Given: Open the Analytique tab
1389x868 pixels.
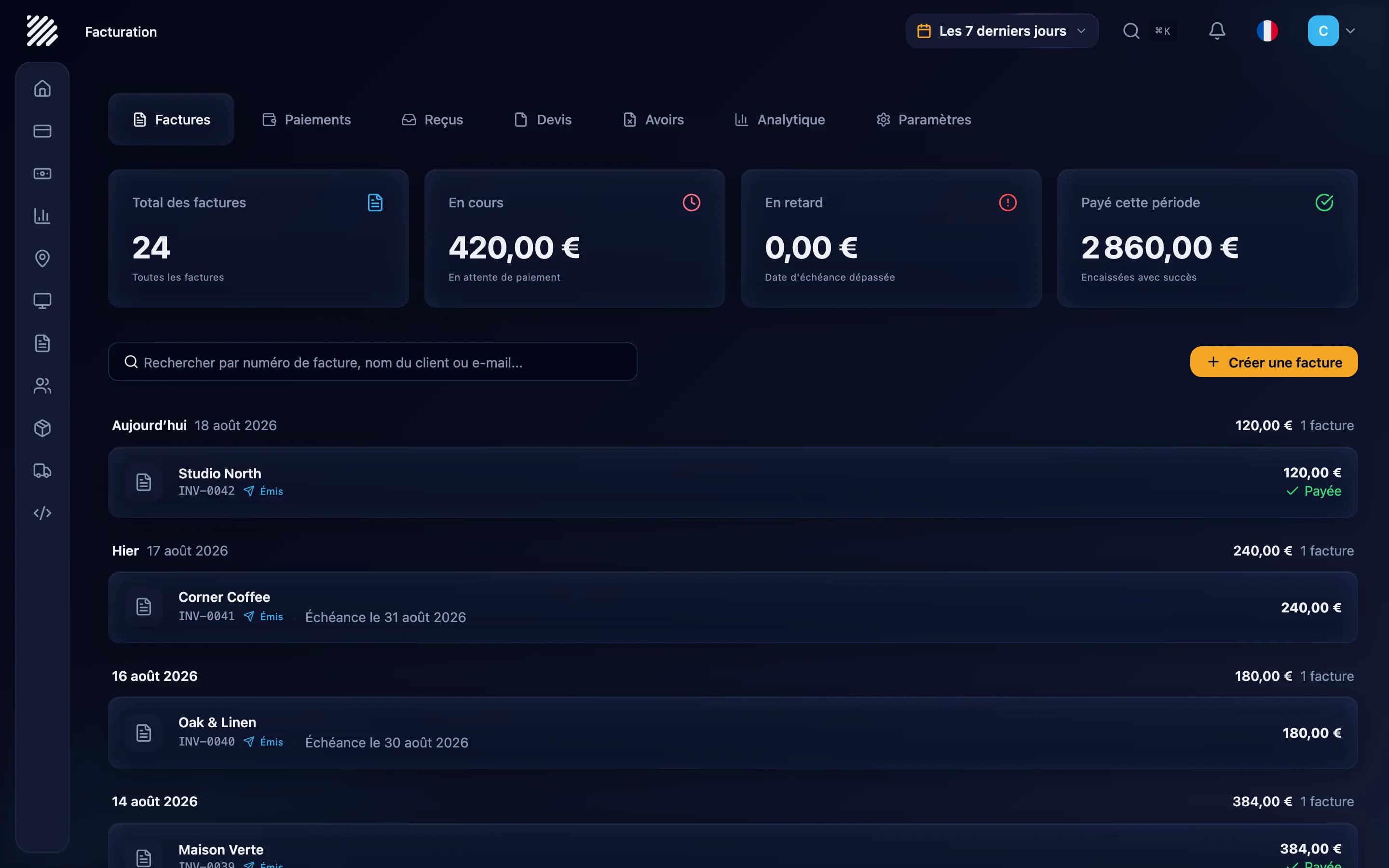Looking at the screenshot, I should (780, 120).
